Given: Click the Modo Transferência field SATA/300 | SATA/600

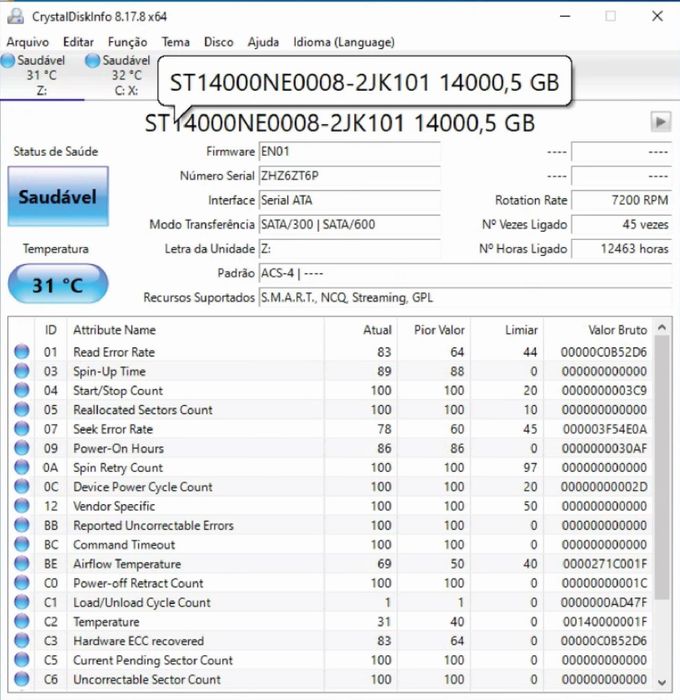Looking at the screenshot, I should point(350,225).
